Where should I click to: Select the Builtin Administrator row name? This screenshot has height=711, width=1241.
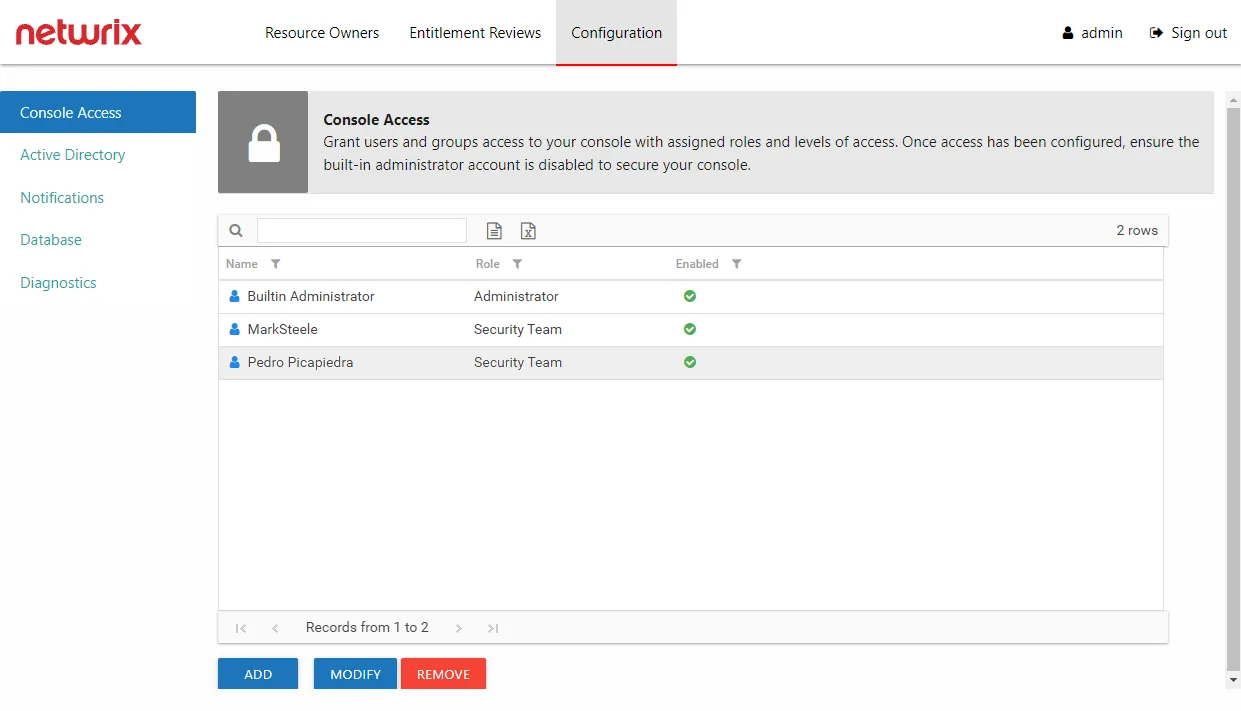click(x=311, y=296)
